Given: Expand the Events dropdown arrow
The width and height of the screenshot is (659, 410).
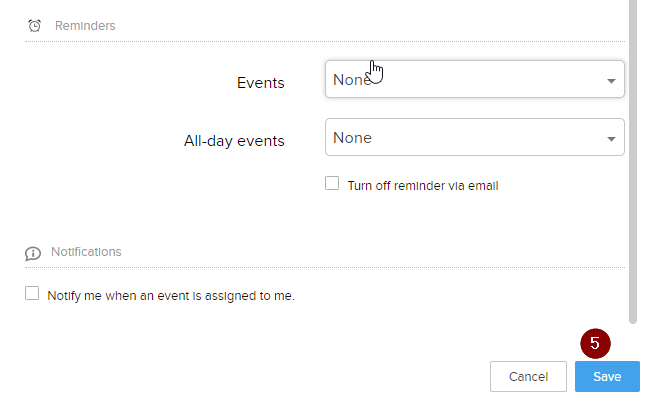Looking at the screenshot, I should [611, 81].
